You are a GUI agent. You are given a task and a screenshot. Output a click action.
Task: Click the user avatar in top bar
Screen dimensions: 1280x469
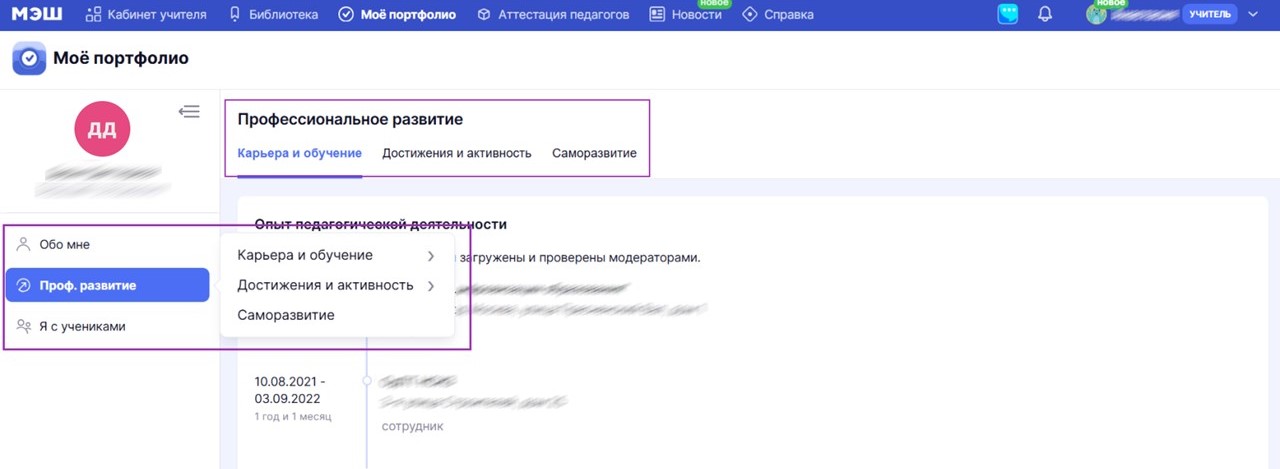(x=1097, y=14)
